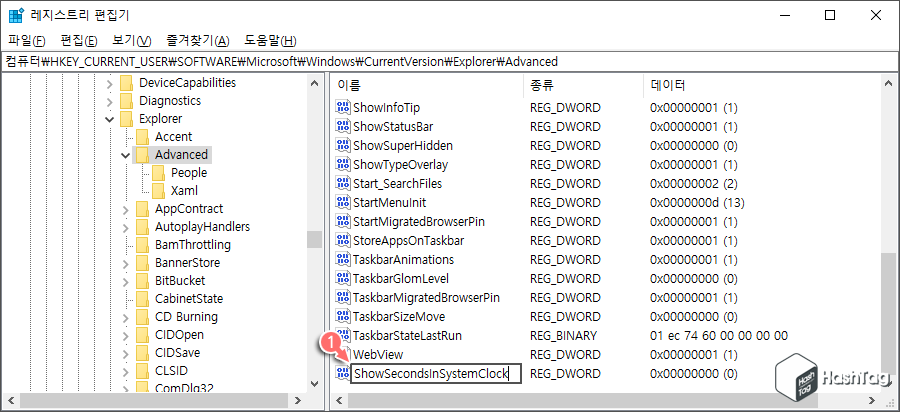Click the CD Burning folder icon
This screenshot has height=412, width=900.
tap(142, 317)
